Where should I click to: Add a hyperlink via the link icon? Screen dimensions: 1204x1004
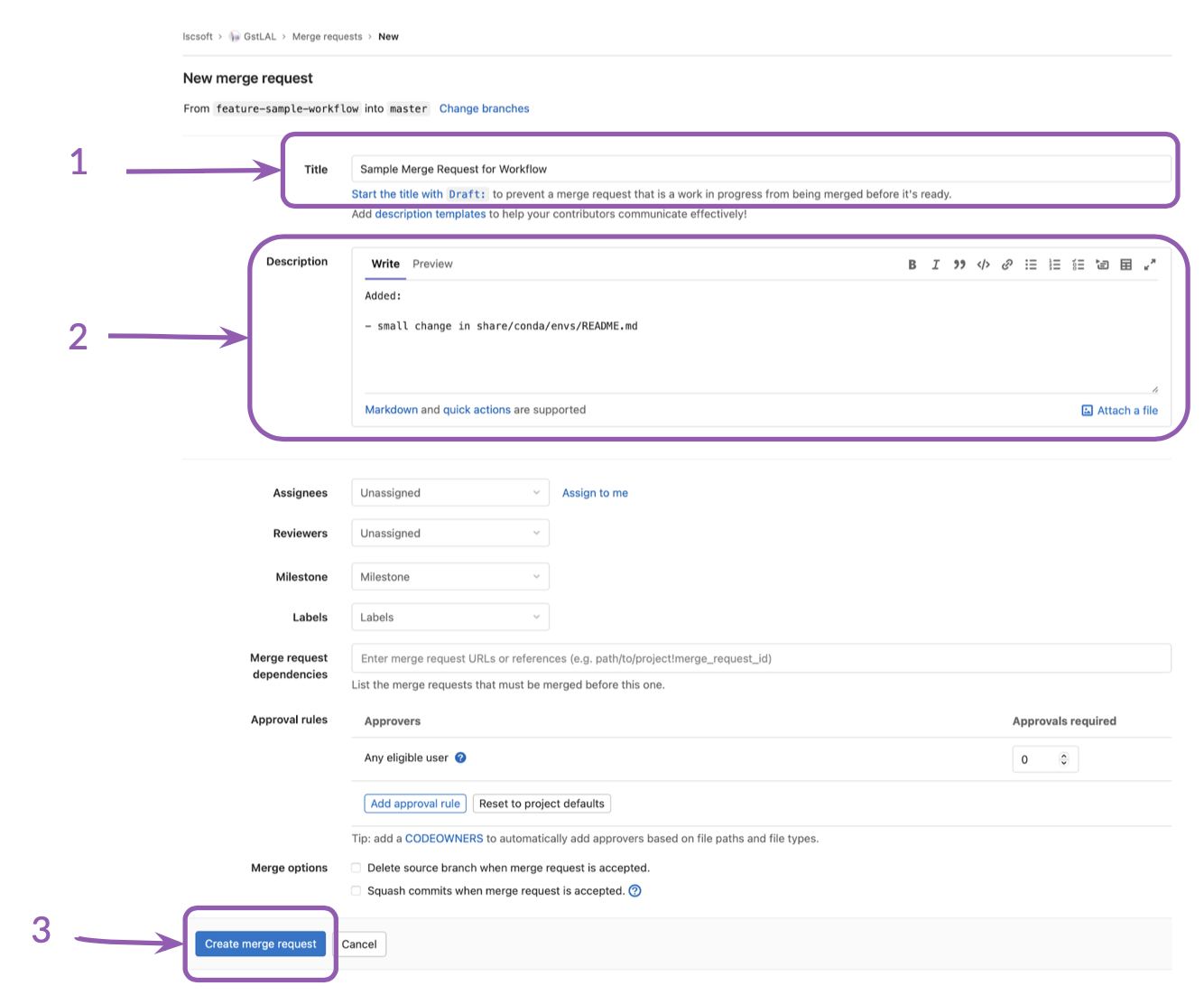tap(1006, 265)
